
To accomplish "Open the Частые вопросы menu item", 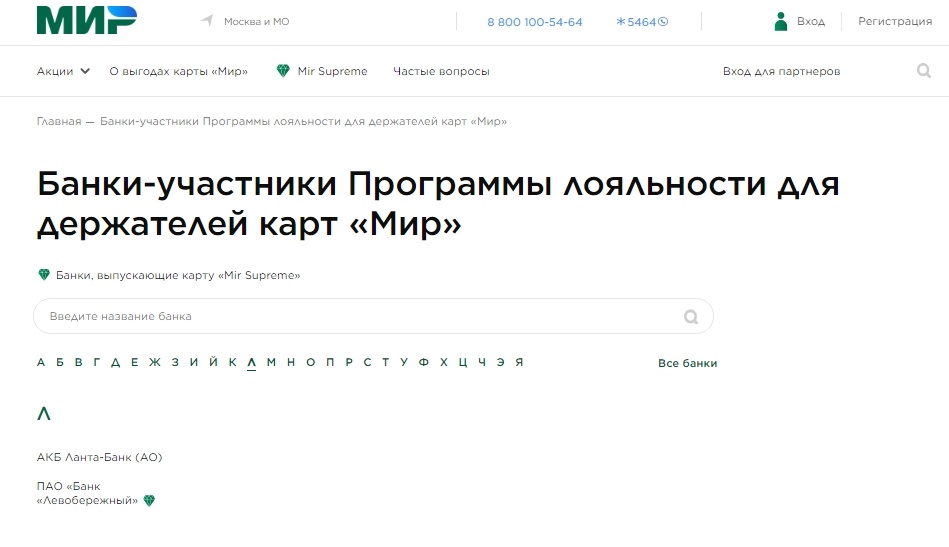I will click(x=441, y=71).
